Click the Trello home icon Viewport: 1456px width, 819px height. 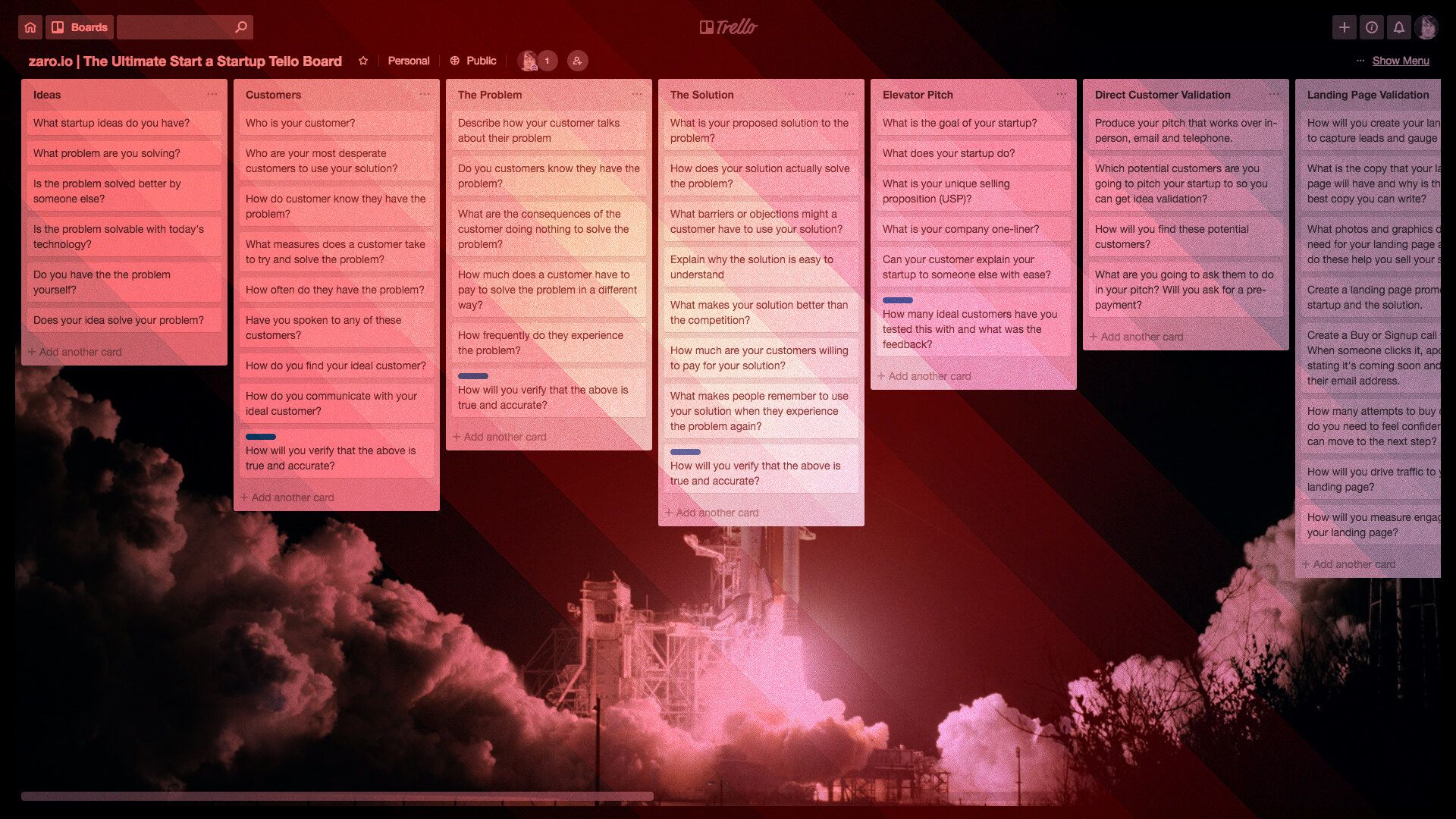30,27
